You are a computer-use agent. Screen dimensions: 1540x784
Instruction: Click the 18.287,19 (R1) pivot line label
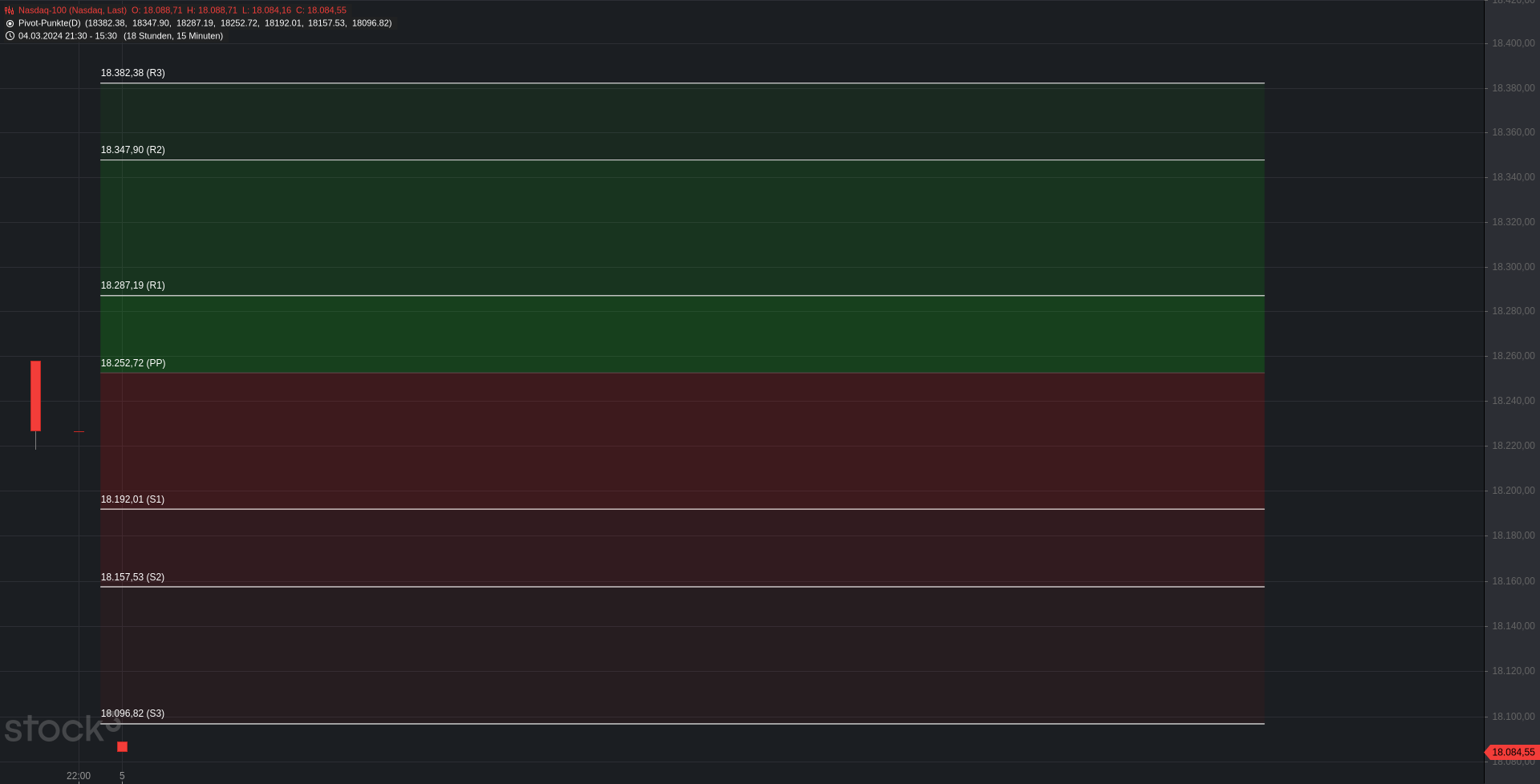[x=133, y=285]
